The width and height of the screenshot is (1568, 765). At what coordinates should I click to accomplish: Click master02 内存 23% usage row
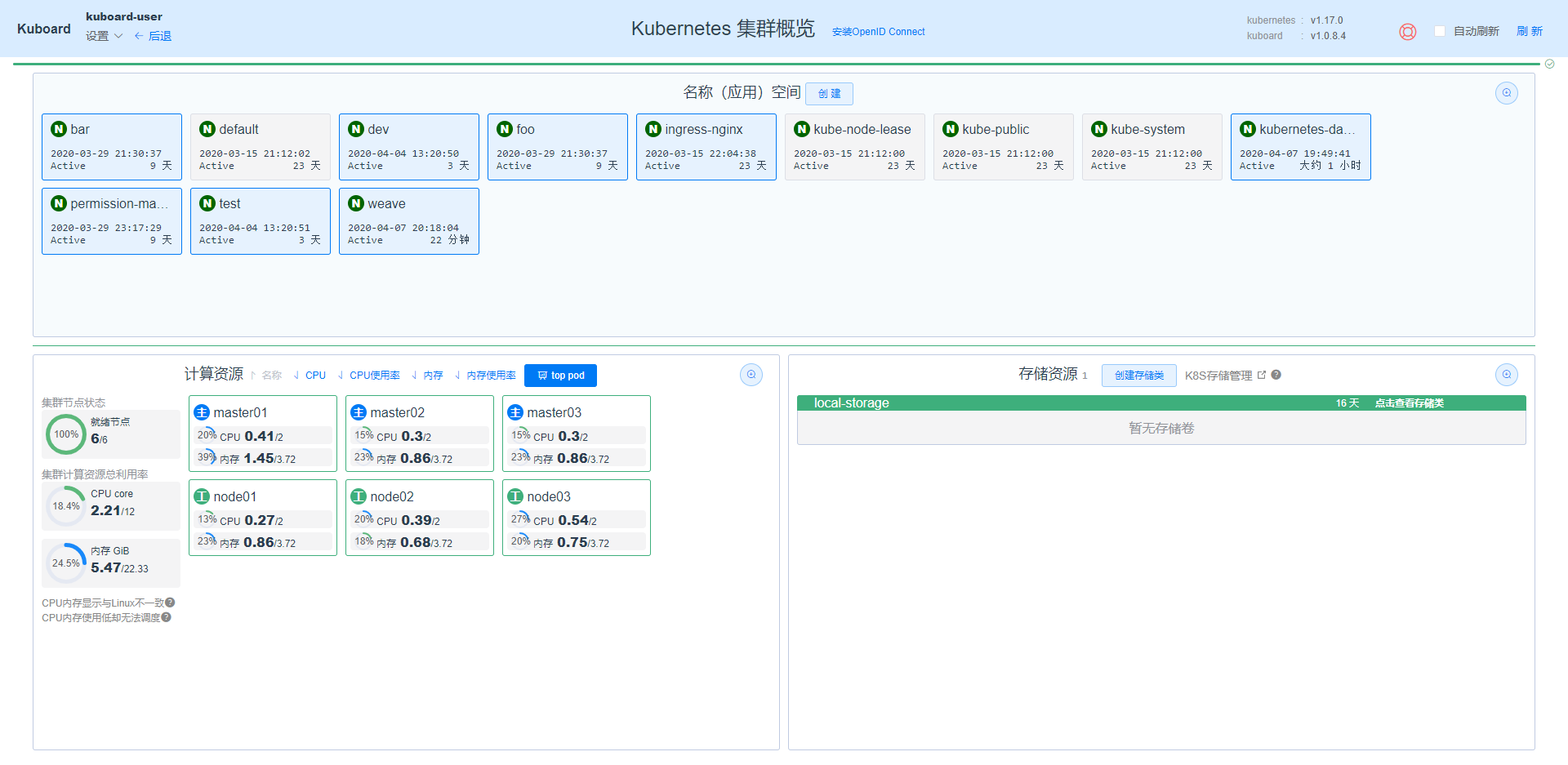point(420,458)
